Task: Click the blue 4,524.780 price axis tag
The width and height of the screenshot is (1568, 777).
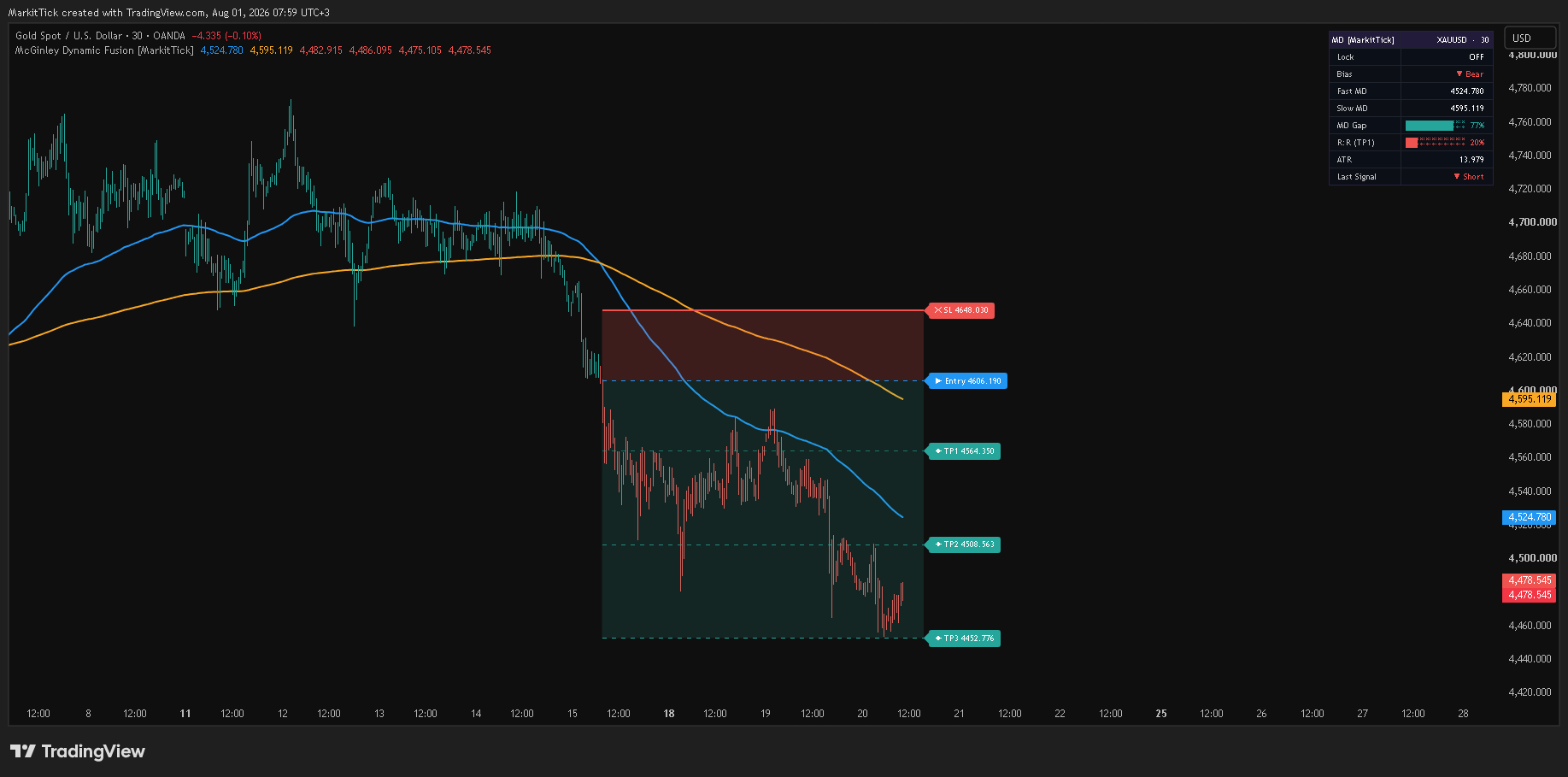Action: [1530, 517]
